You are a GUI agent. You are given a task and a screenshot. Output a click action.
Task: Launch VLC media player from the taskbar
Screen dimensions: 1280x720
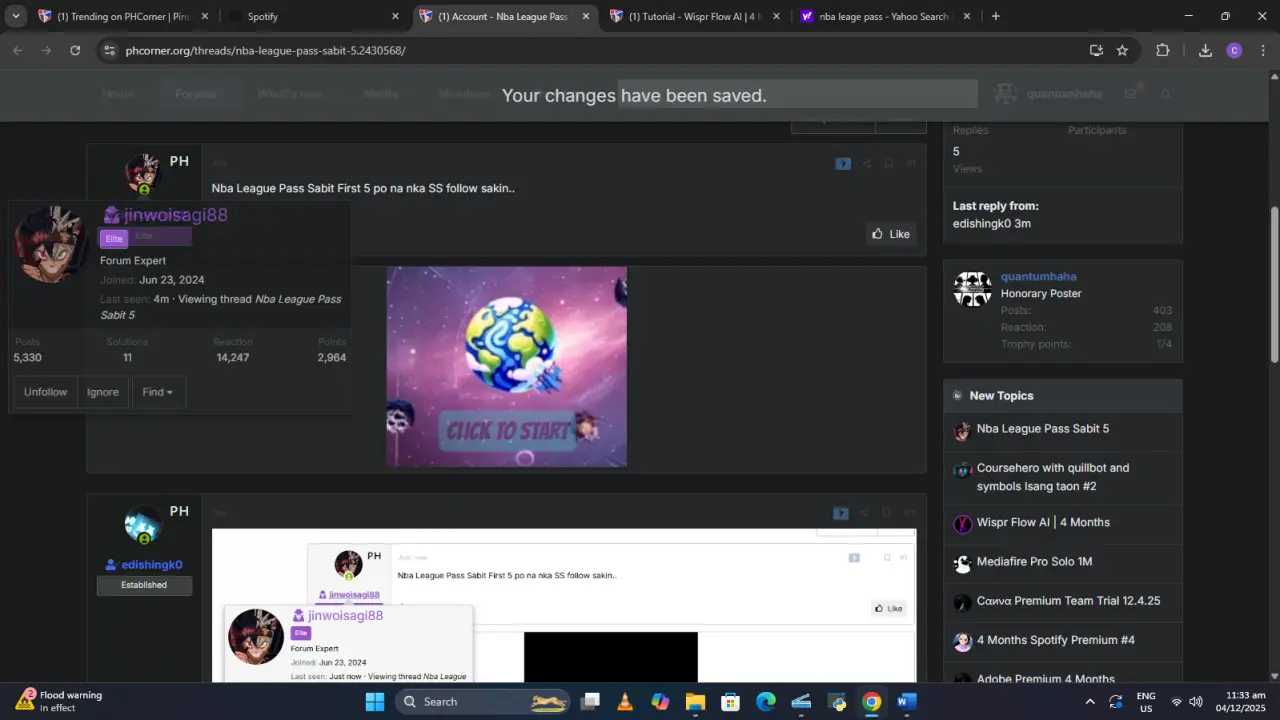pos(625,702)
